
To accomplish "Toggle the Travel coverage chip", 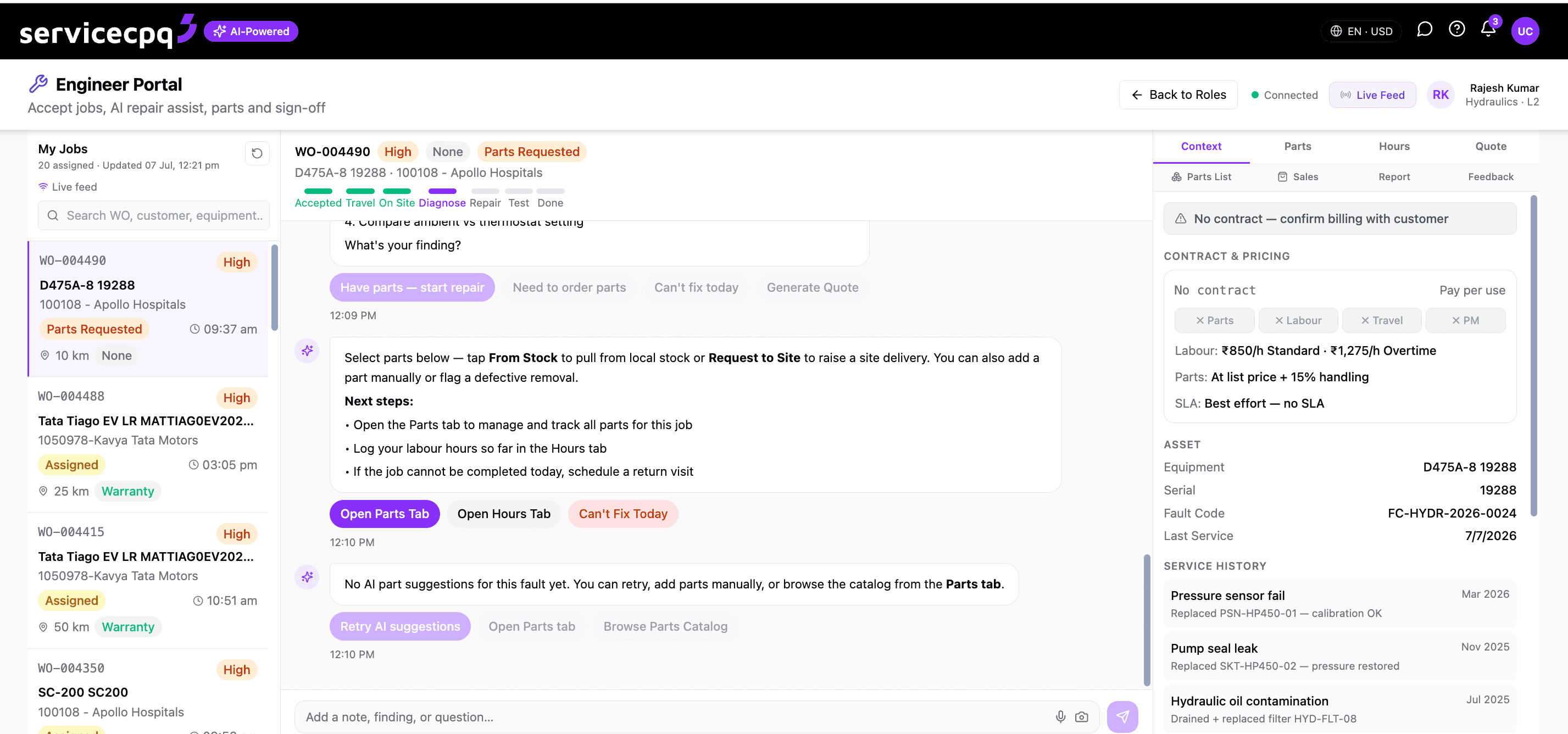I will (1381, 320).
